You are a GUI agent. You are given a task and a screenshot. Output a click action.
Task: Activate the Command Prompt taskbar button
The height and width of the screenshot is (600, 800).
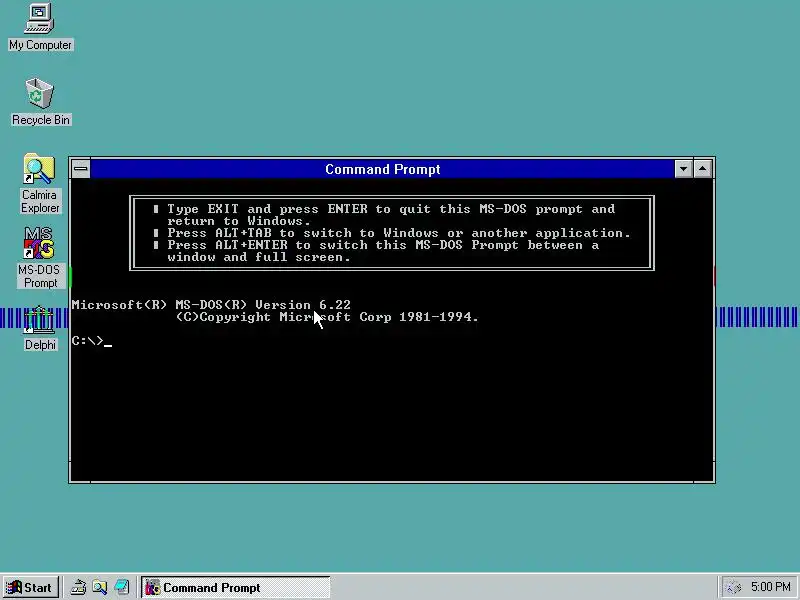[235, 588]
